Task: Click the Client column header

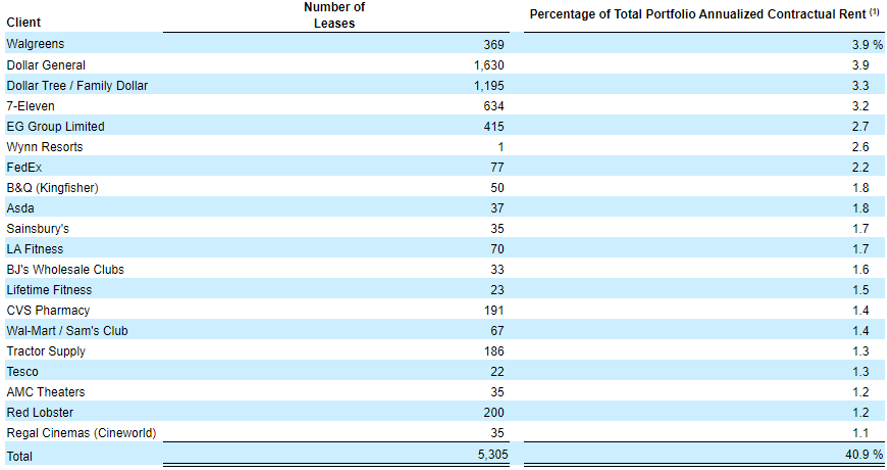Action: 23,23
